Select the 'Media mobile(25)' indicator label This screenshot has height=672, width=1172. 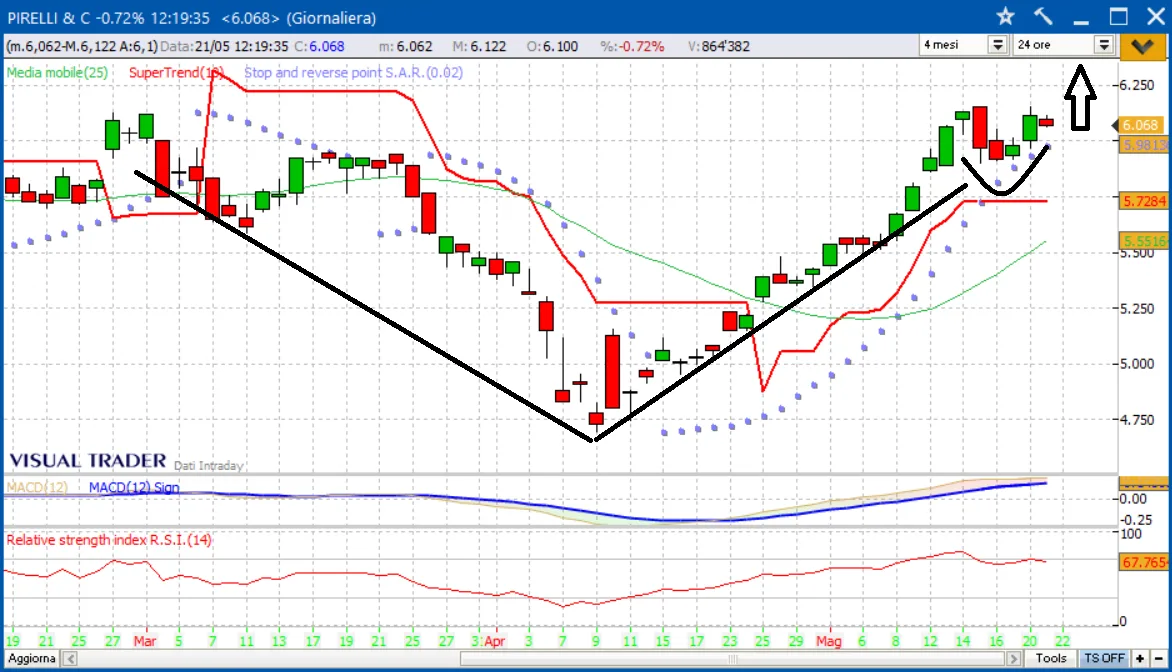pyautogui.click(x=58, y=73)
